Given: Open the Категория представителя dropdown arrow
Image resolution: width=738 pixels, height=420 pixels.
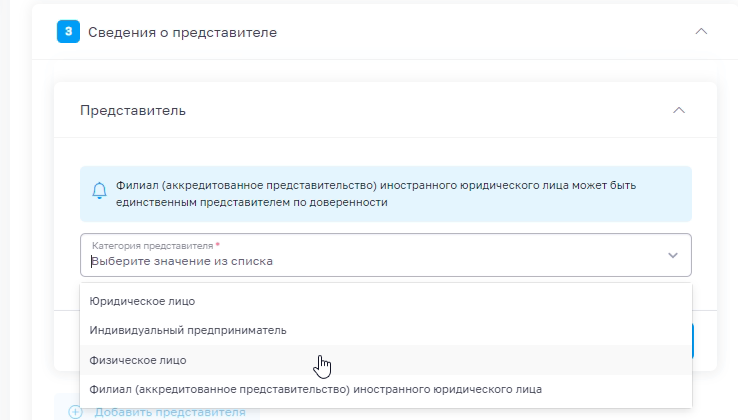Looking at the screenshot, I should point(673,255).
